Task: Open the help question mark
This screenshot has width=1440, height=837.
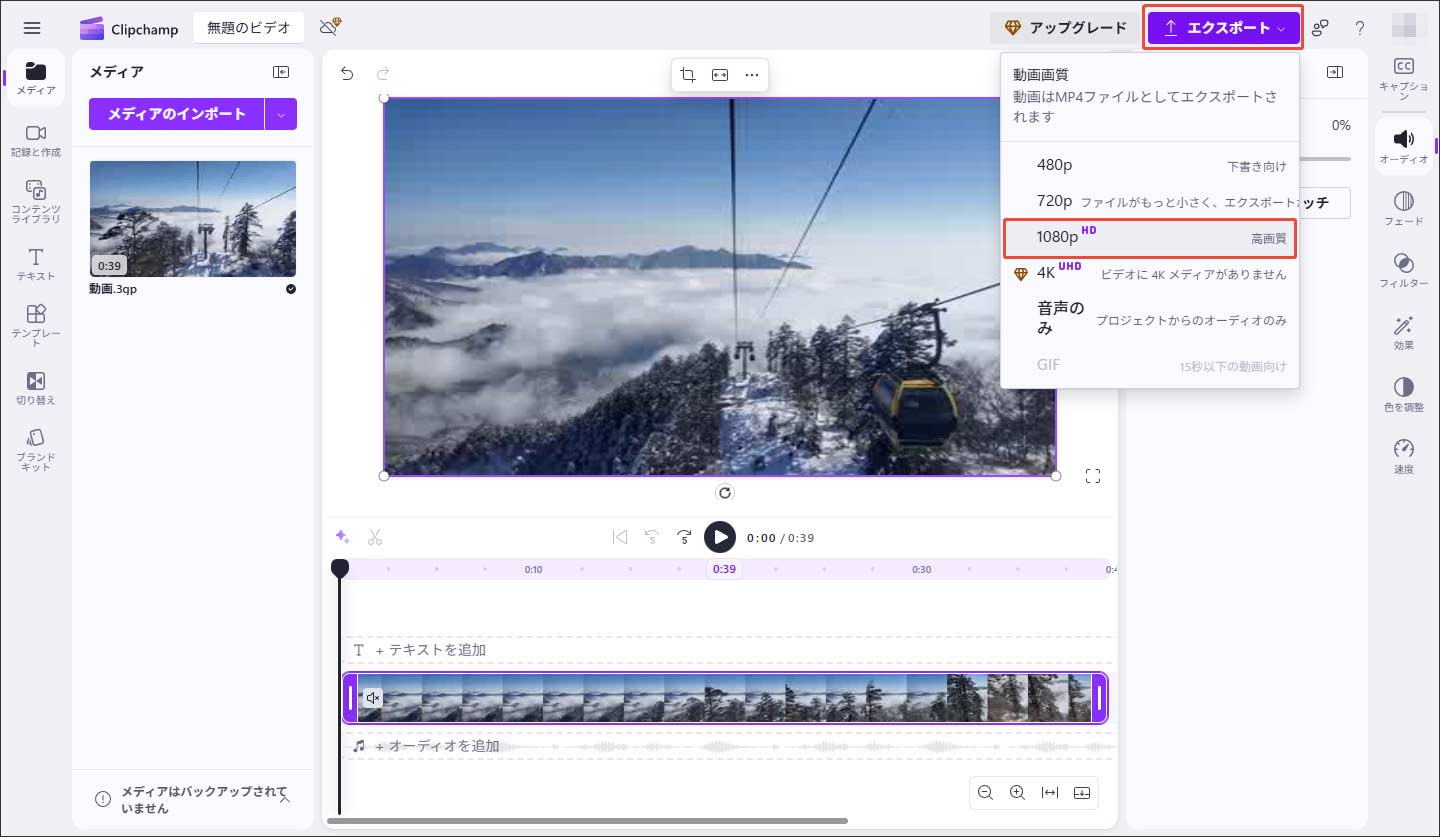Action: click(x=1360, y=28)
